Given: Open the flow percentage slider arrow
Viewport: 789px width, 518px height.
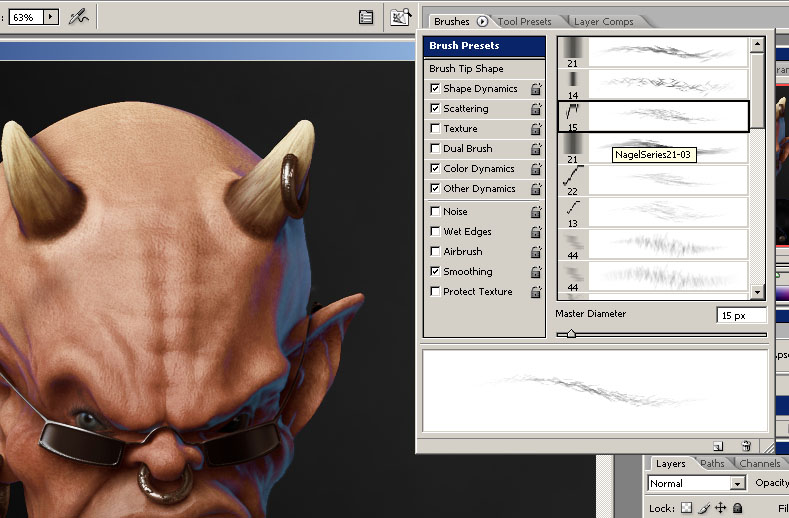Looking at the screenshot, I should [50, 17].
